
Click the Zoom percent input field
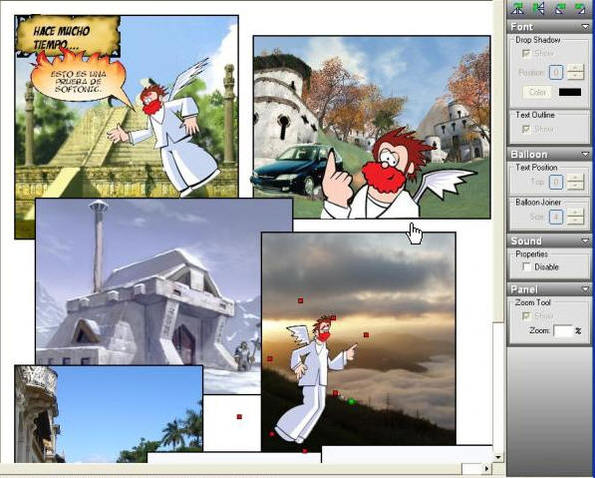(x=563, y=331)
